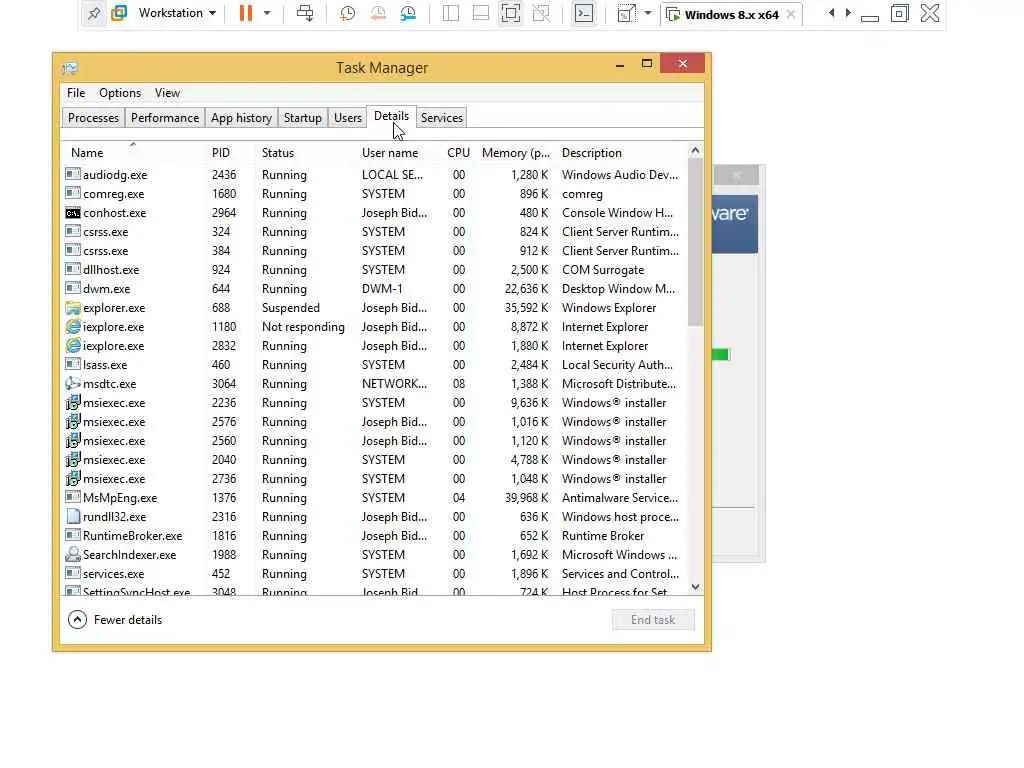Close the Windows 8.x x64 tab
Image resolution: width=1024 pixels, height=768 pixels.
[x=791, y=14]
